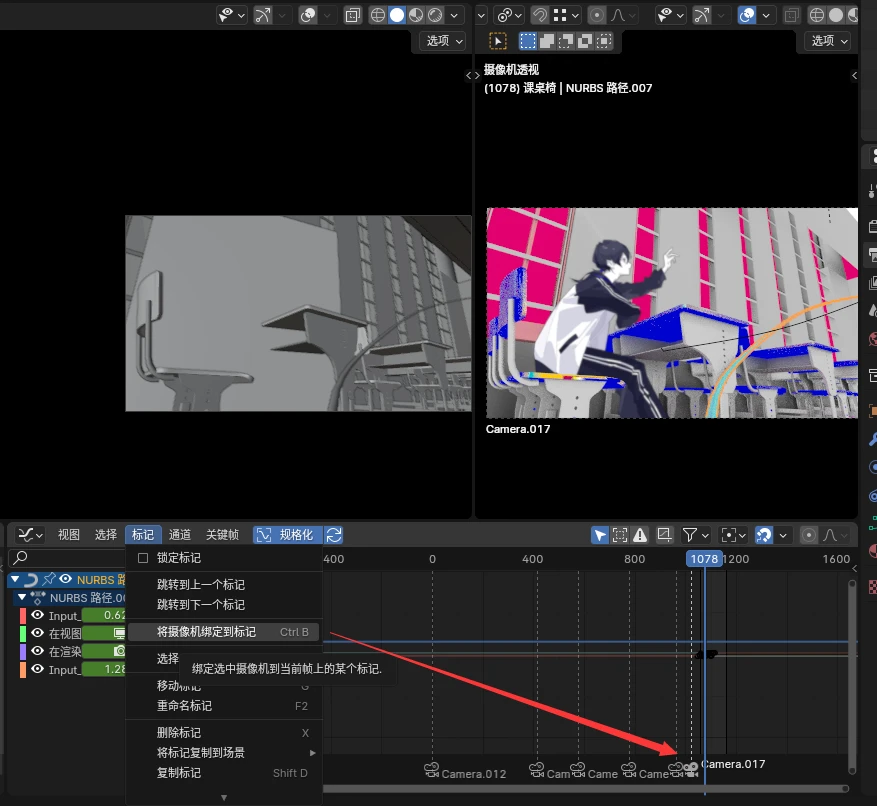Screen dimensions: 877x806
Task: Set selection mode to new selection
Action: [x=527, y=41]
